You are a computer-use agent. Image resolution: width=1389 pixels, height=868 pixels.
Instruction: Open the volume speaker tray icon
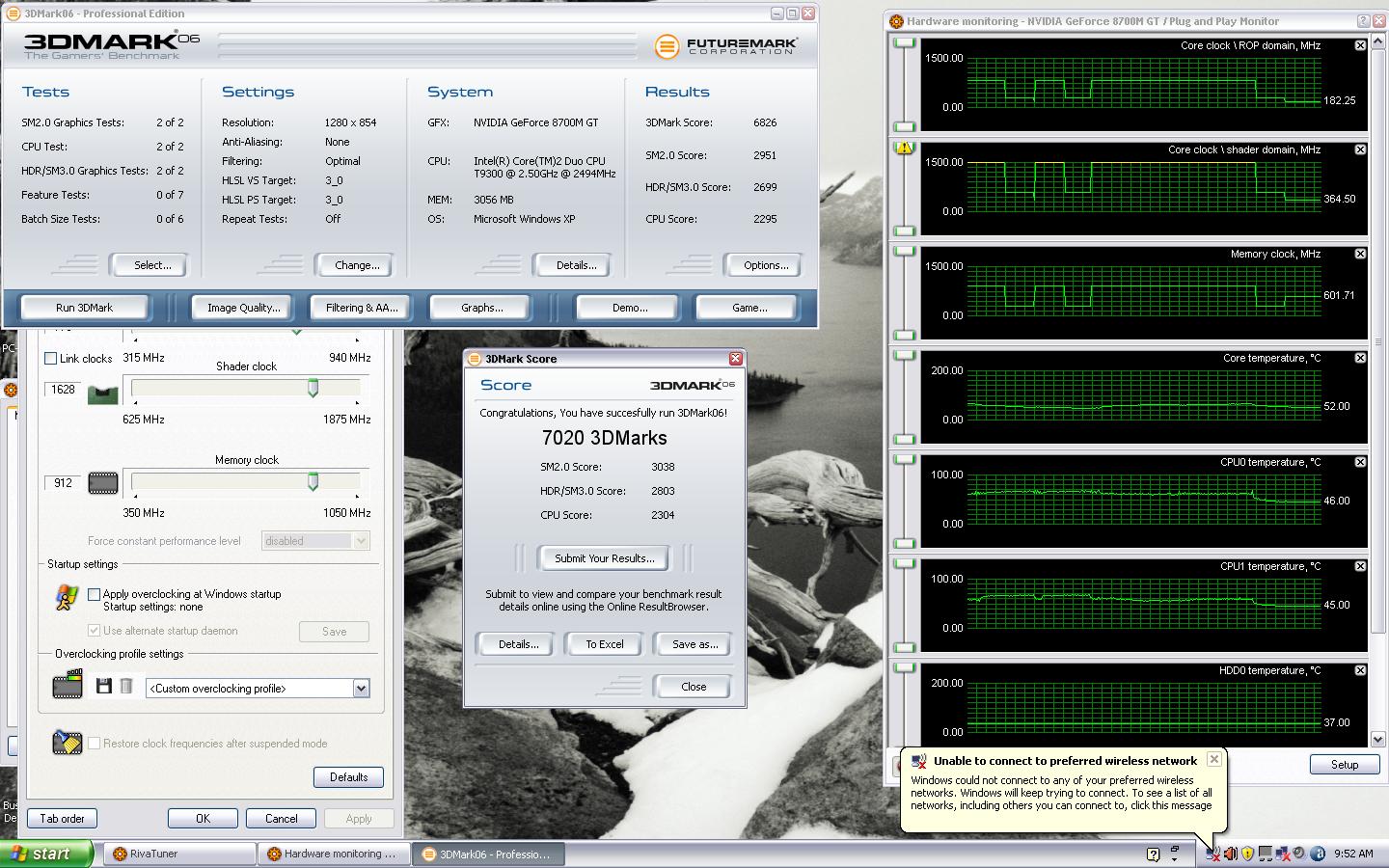click(x=1231, y=854)
